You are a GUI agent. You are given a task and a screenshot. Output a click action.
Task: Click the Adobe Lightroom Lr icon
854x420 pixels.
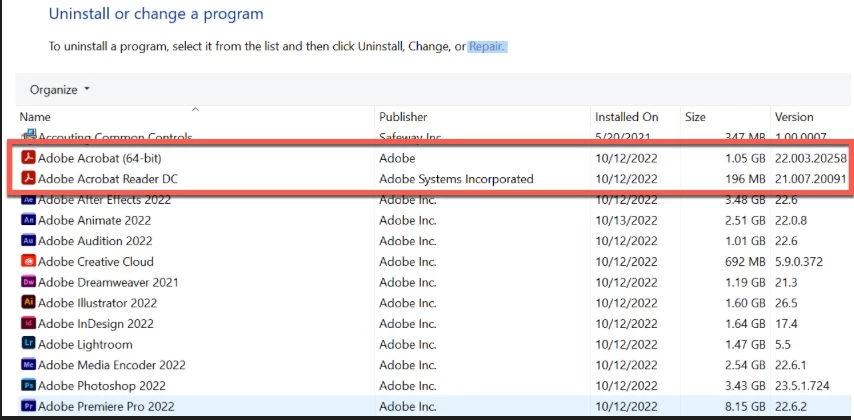point(28,344)
